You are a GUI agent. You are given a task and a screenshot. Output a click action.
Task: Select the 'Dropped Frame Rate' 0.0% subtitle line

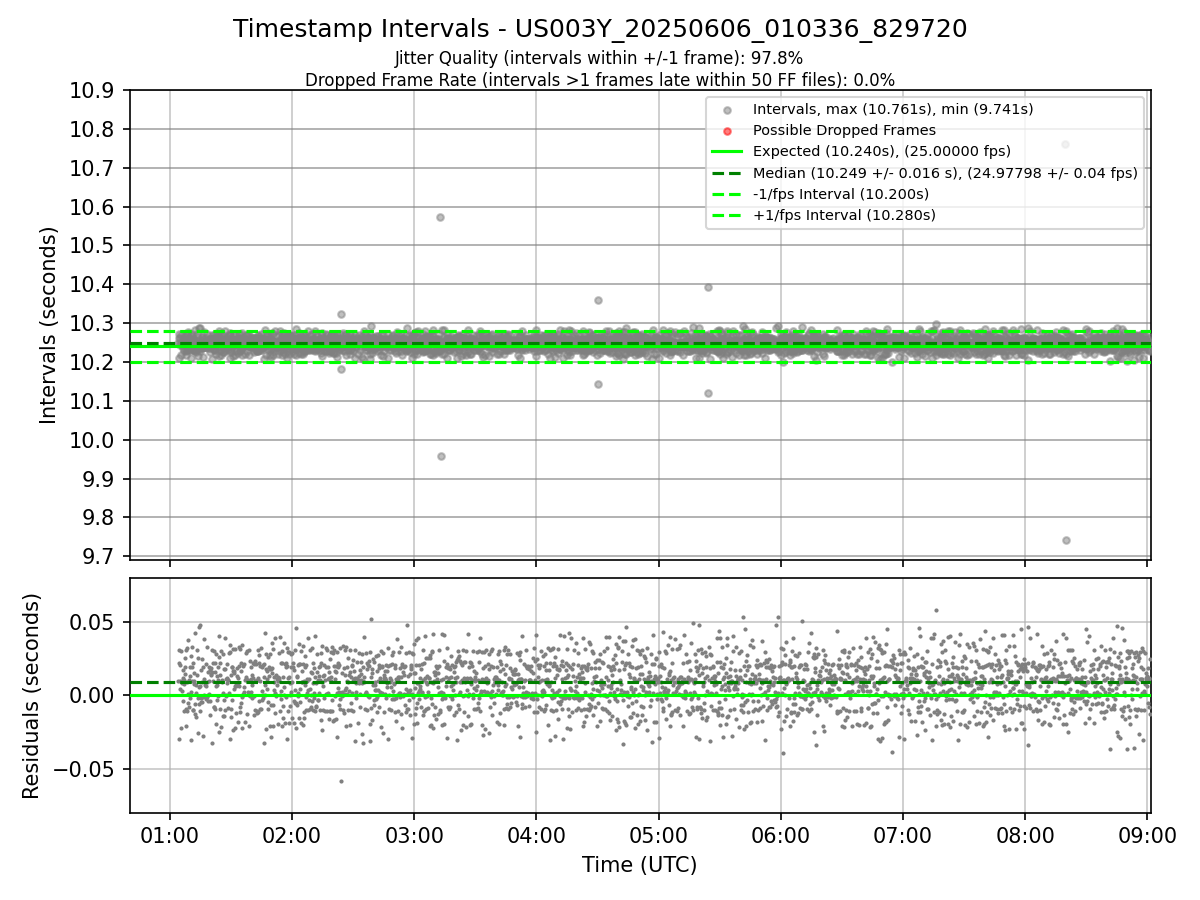click(599, 79)
